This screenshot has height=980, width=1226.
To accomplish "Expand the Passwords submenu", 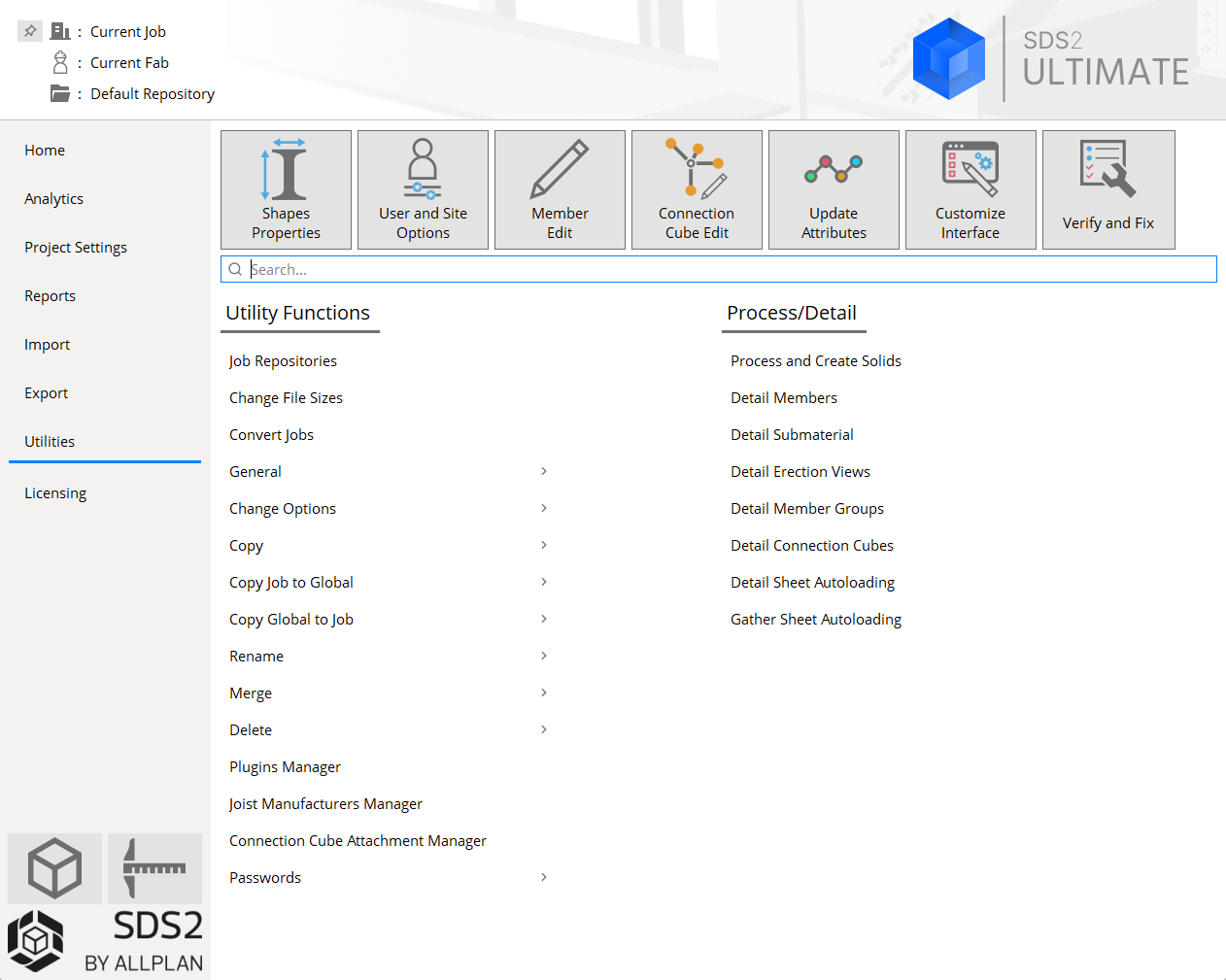I will (544, 877).
